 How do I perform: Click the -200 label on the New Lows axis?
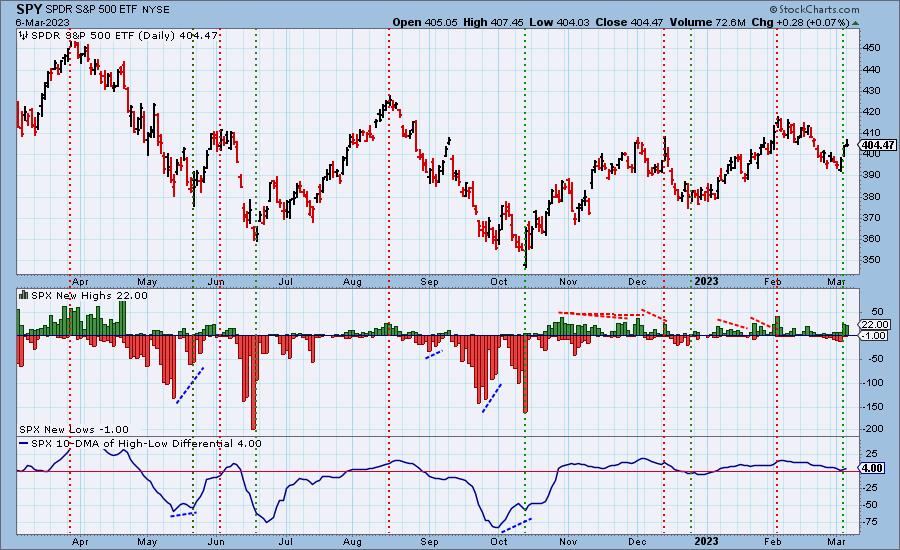[873, 429]
